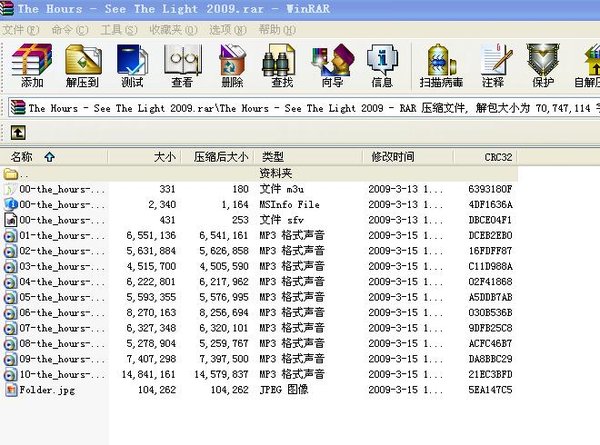Open the 帮助(H) menu
This screenshot has height=445, width=600.
tap(277, 30)
